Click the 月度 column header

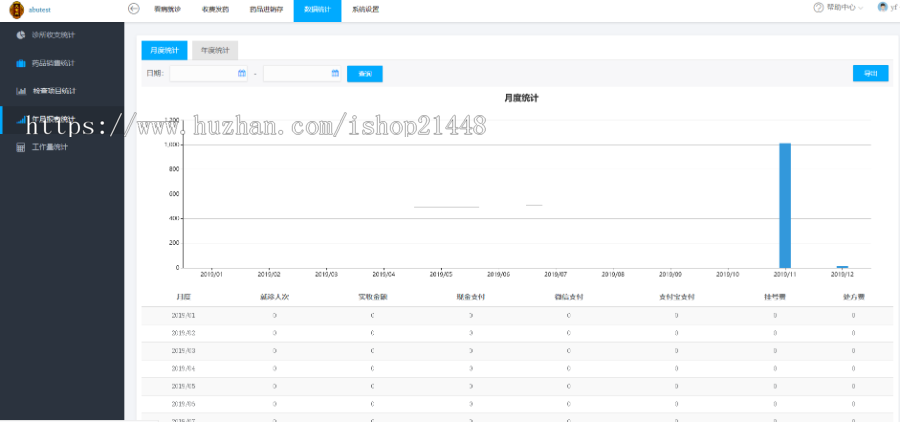pos(184,297)
